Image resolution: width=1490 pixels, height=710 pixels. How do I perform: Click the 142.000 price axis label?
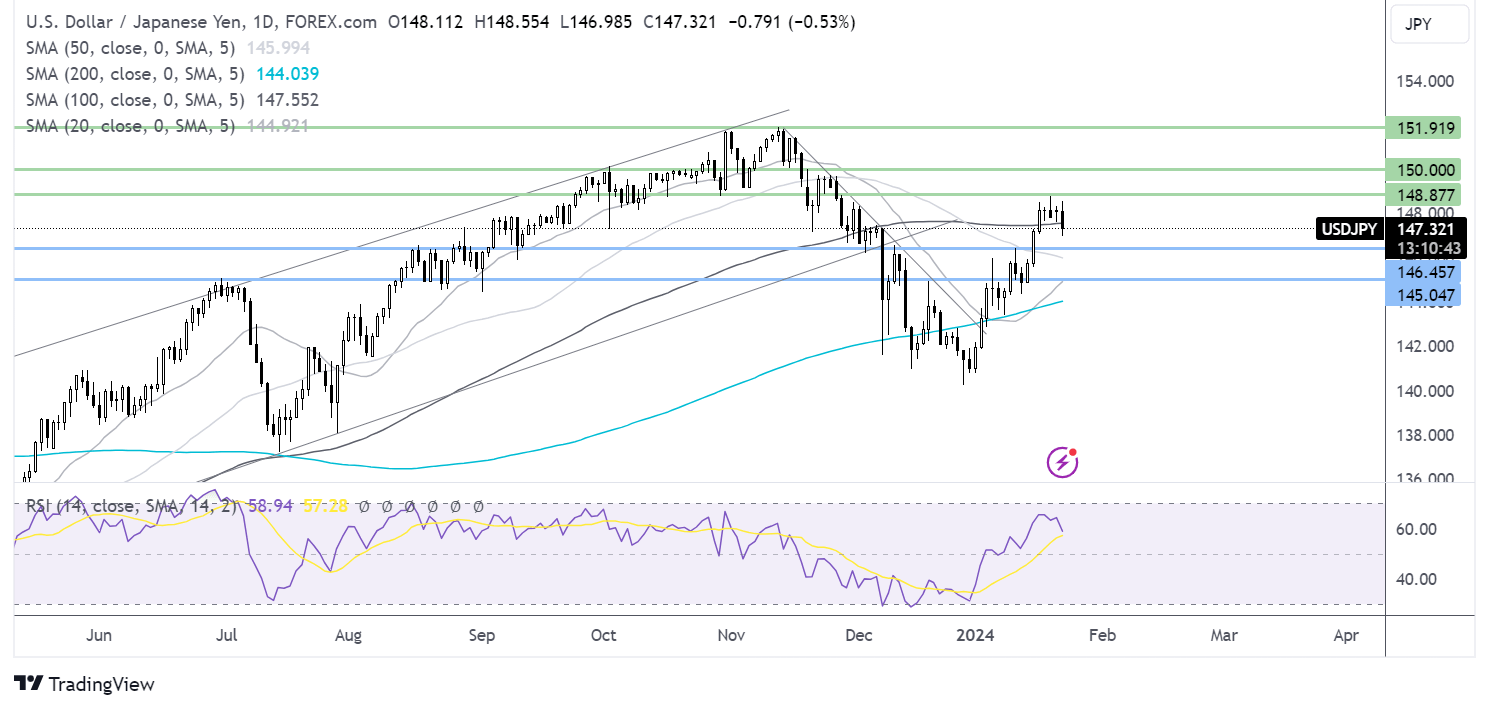click(1424, 346)
